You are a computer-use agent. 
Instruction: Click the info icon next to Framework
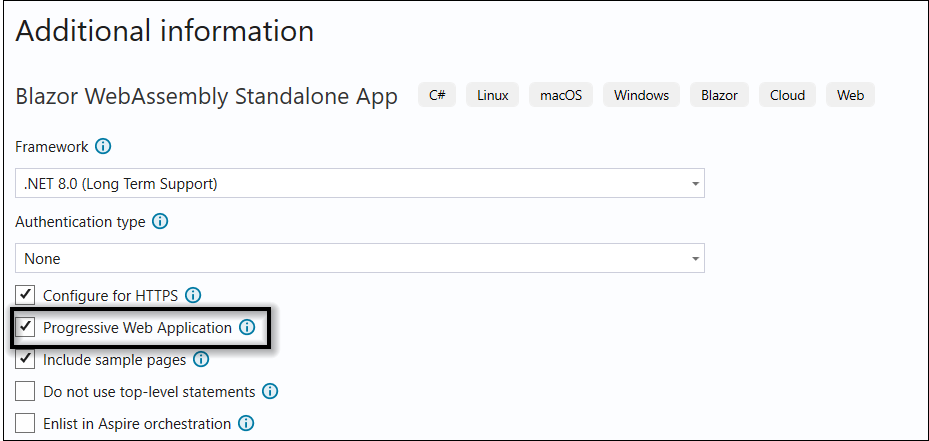102,146
